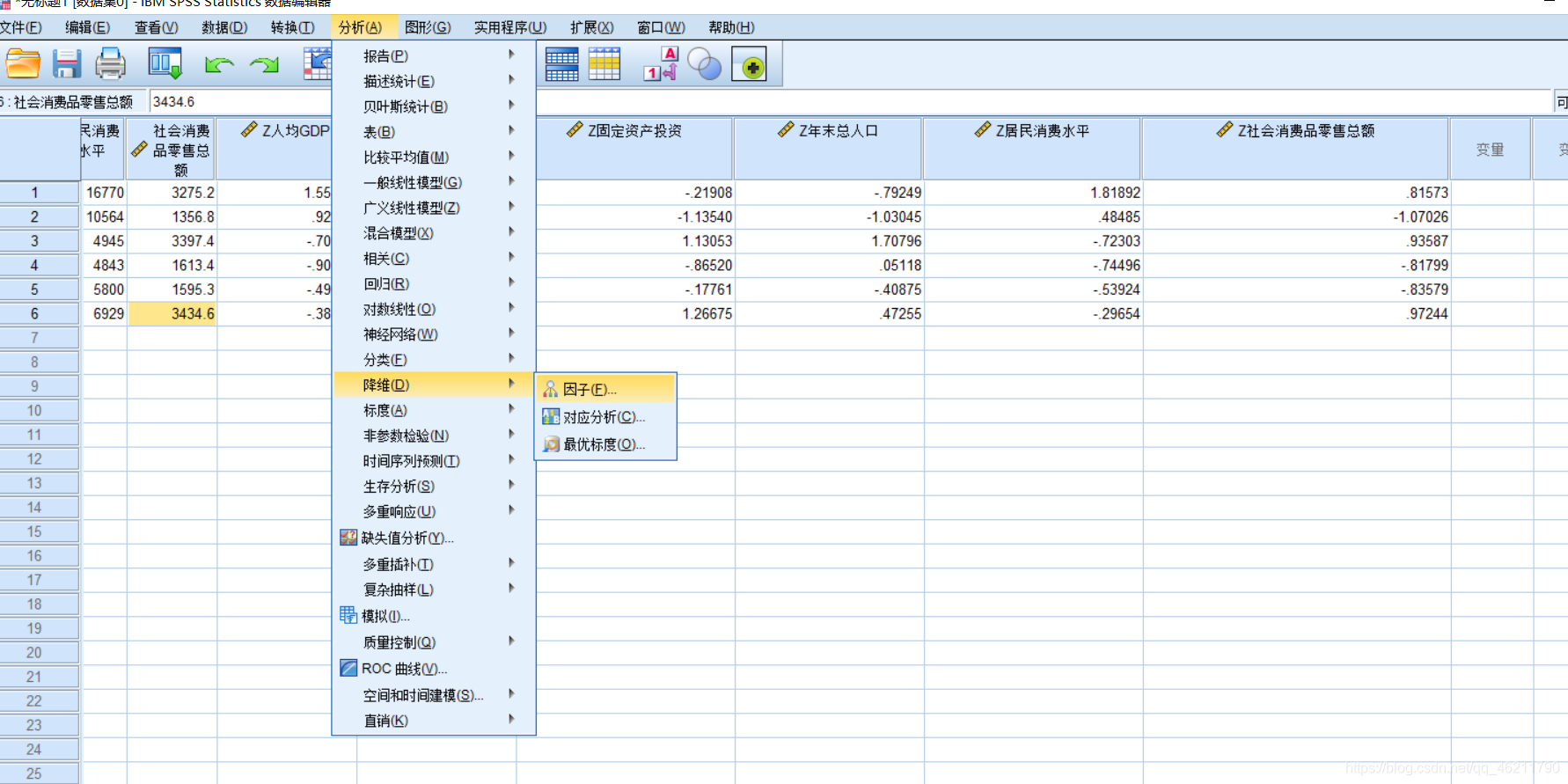The height and width of the screenshot is (784, 1568).
Task: Open 质量控制(Q) submenu
Action: [x=434, y=642]
